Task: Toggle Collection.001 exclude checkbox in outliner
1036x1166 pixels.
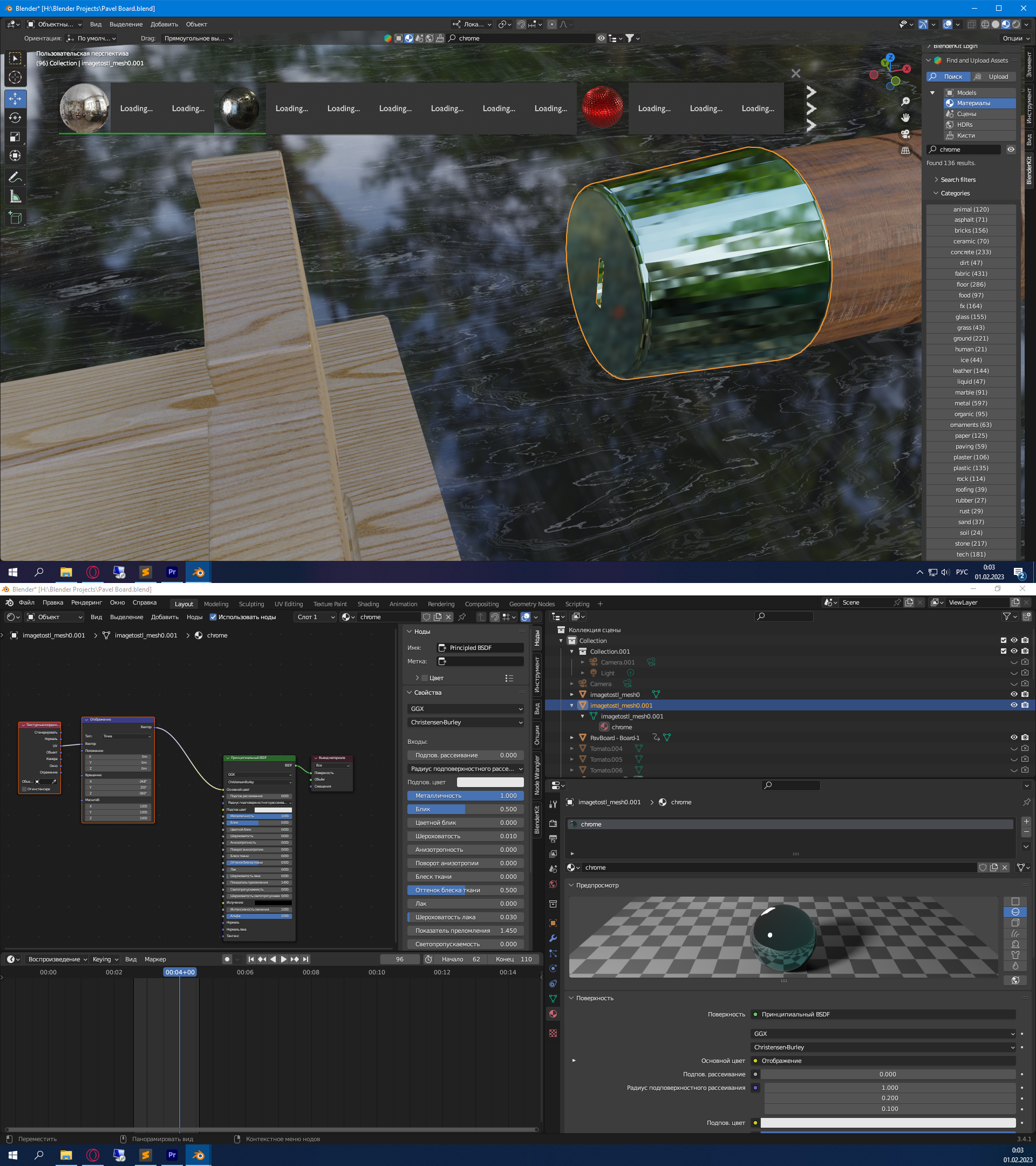Action: [x=1004, y=651]
